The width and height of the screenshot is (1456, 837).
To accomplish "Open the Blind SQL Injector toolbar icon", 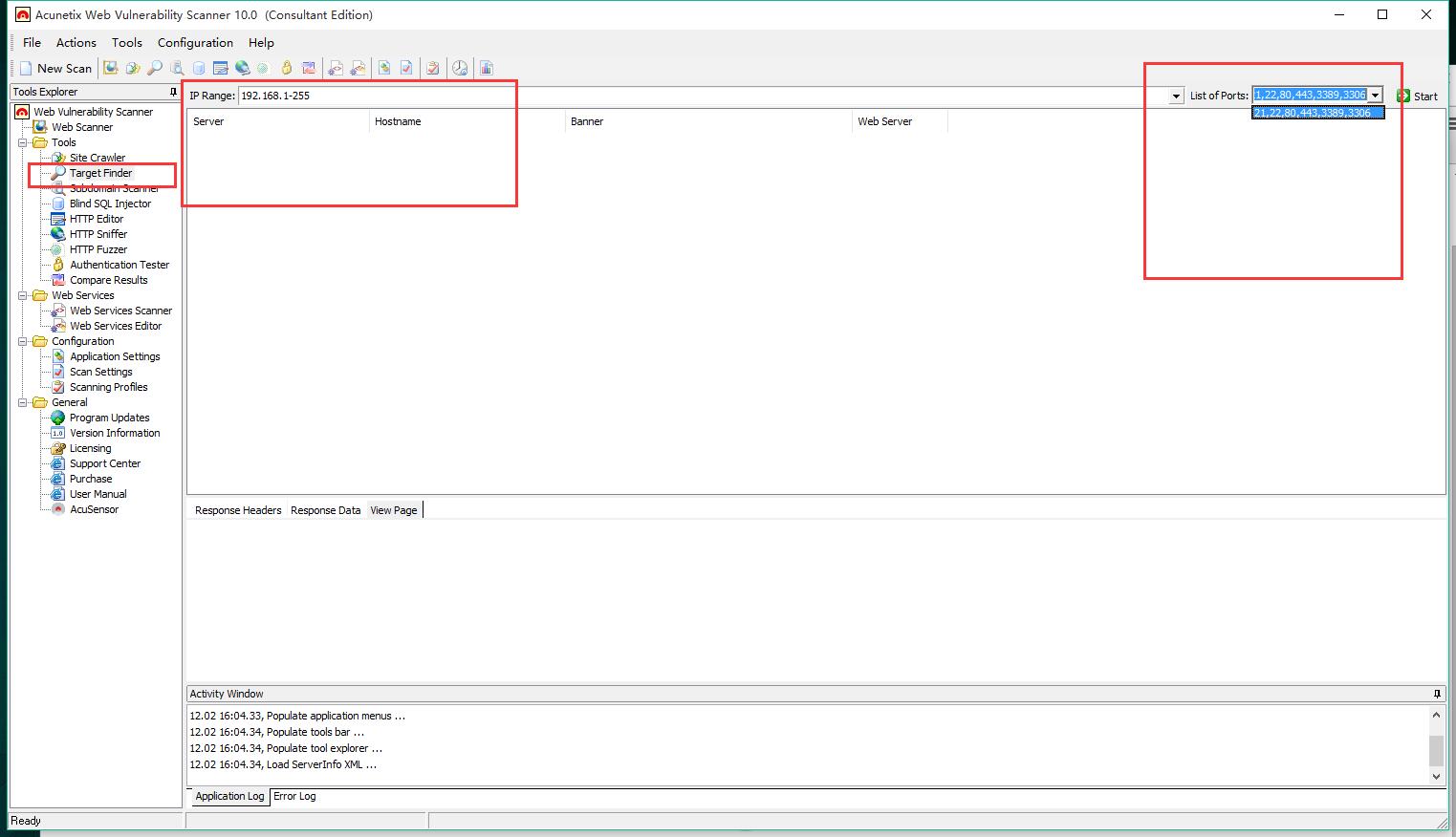I will tap(199, 68).
